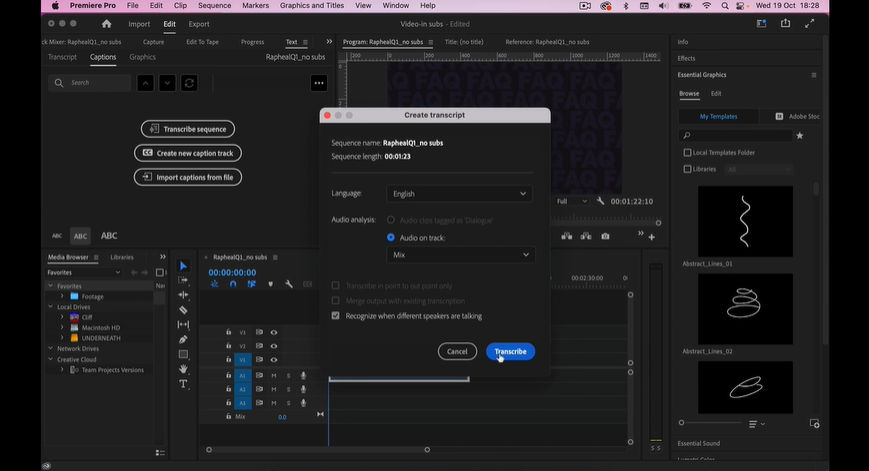Click the Transcribe button in dialog
Image resolution: width=869 pixels, height=471 pixels.
coord(510,351)
